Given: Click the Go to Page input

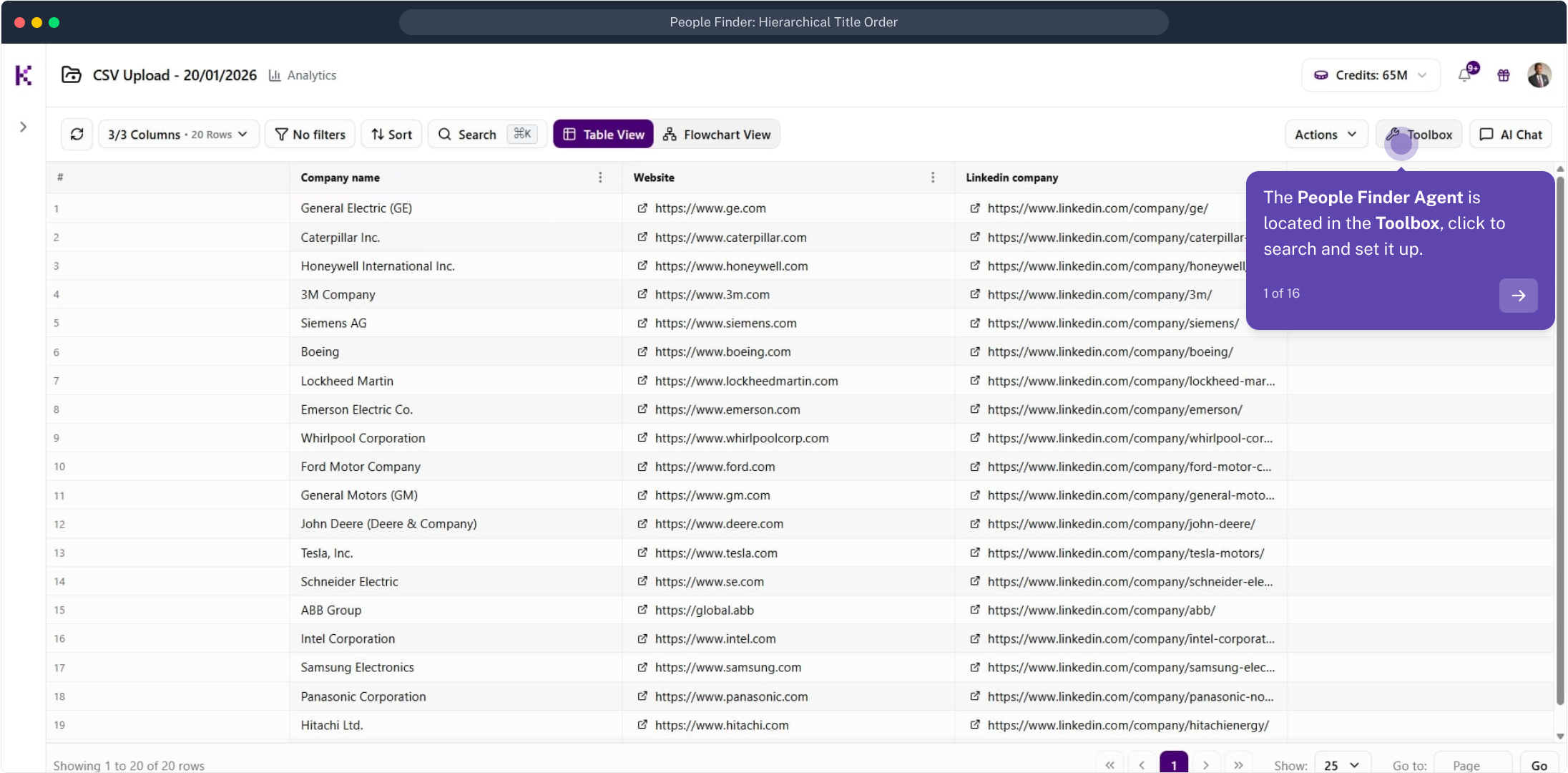Looking at the screenshot, I should tap(1473, 764).
